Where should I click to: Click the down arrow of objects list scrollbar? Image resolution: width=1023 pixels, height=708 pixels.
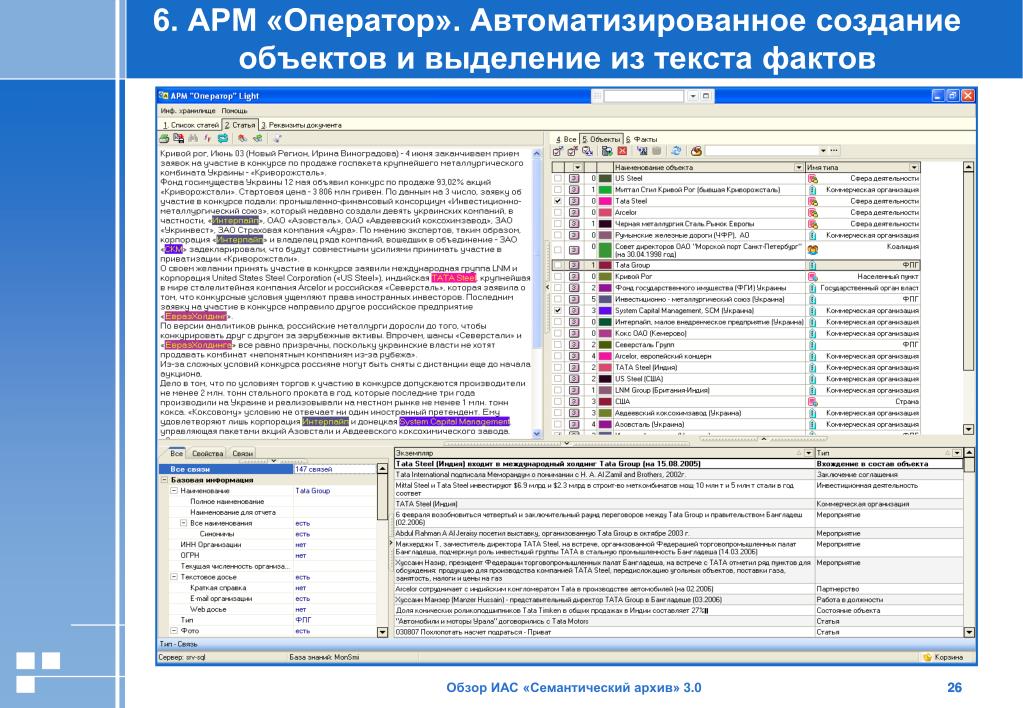[x=968, y=429]
